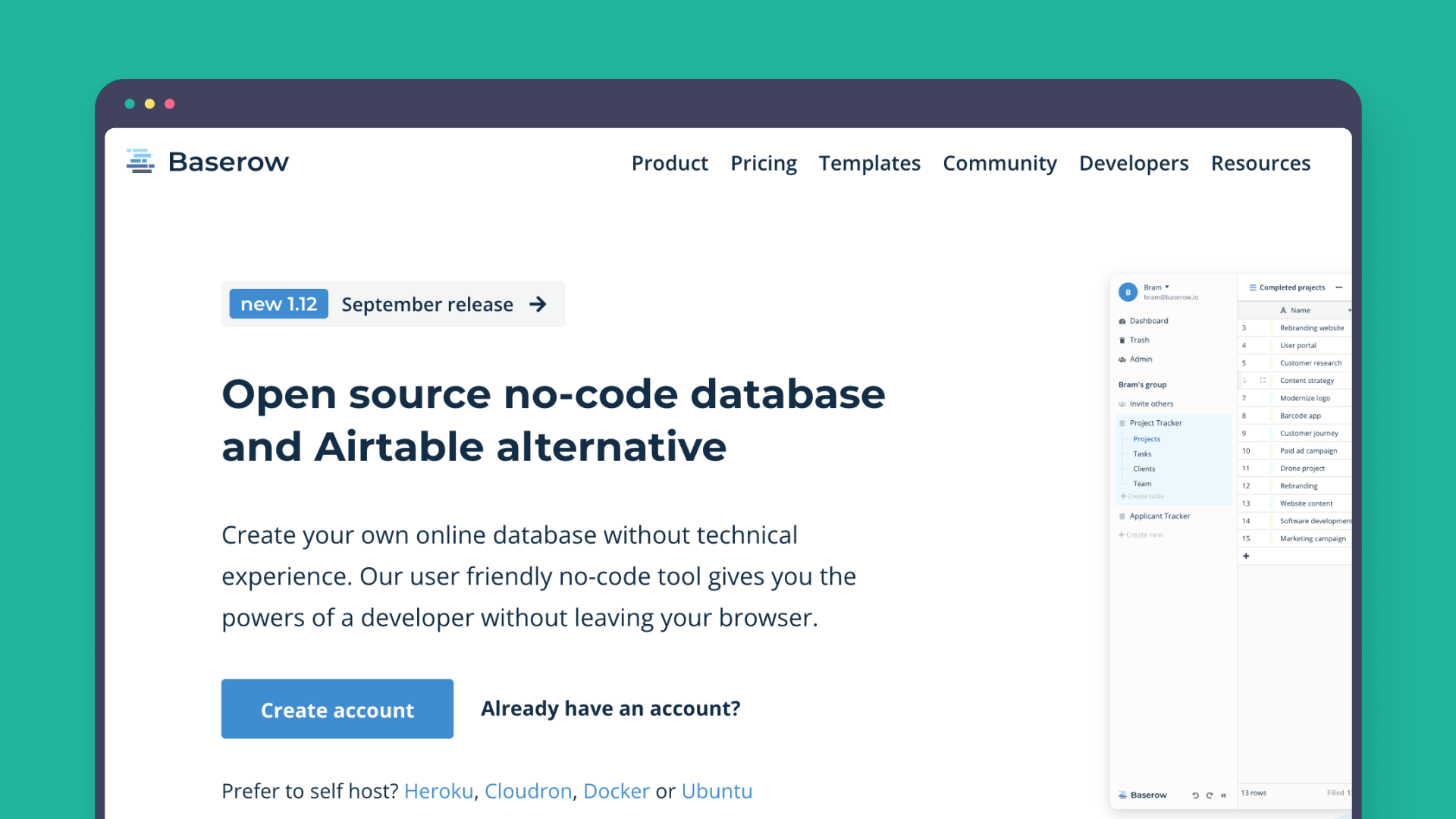Click the Create account button
1456x819 pixels.
[x=337, y=709]
